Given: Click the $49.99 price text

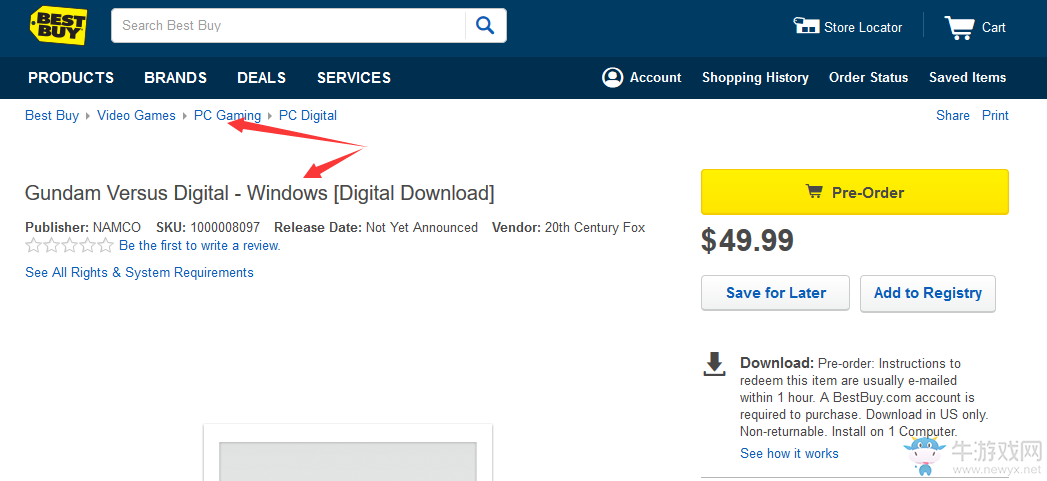Looking at the screenshot, I should 747,240.
